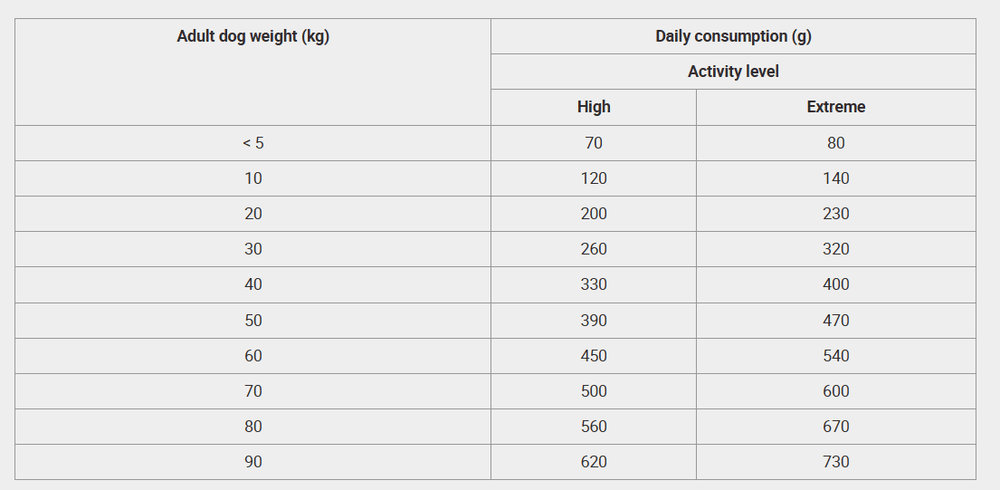Select the 620 g High cell
This screenshot has width=1000, height=490.
[x=593, y=462]
